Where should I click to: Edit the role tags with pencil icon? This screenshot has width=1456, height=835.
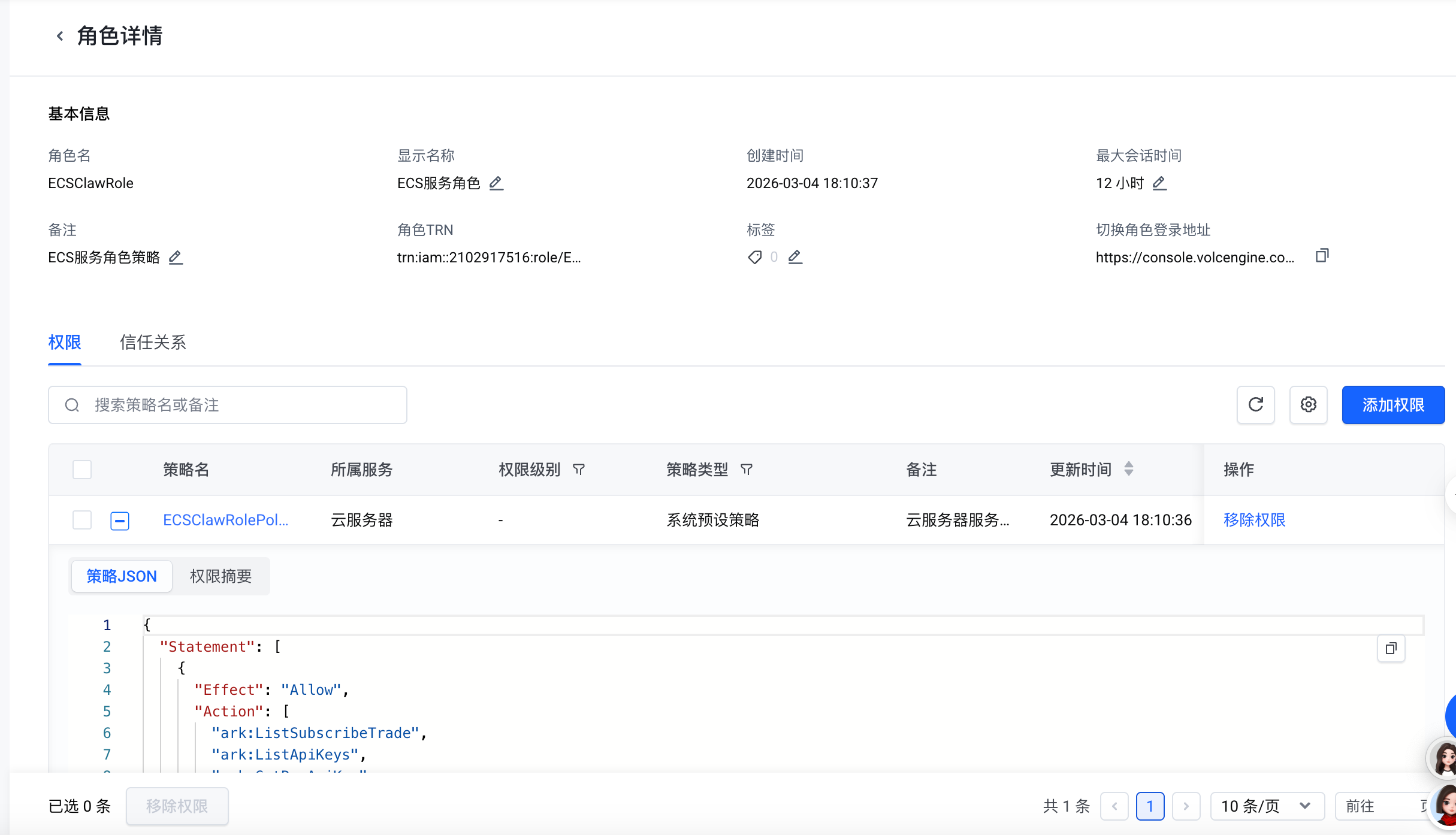pyautogui.click(x=795, y=257)
